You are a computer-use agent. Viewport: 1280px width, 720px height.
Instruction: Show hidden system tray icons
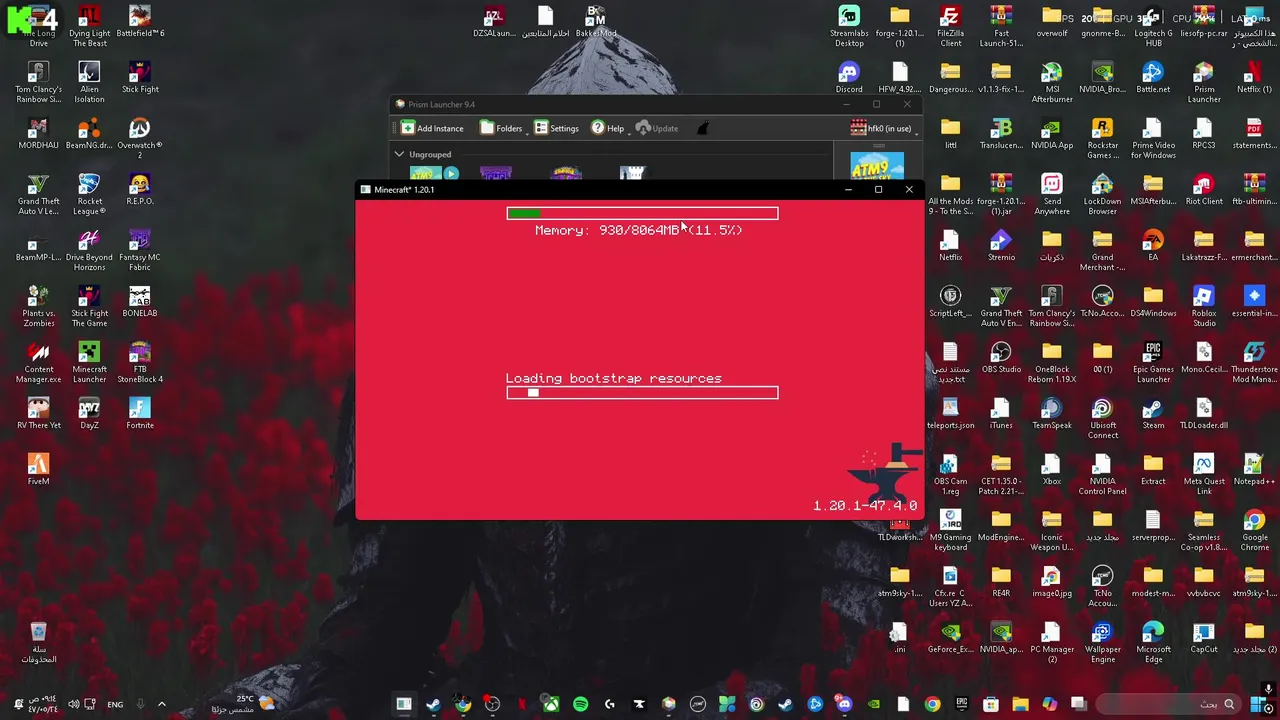[x=162, y=704]
